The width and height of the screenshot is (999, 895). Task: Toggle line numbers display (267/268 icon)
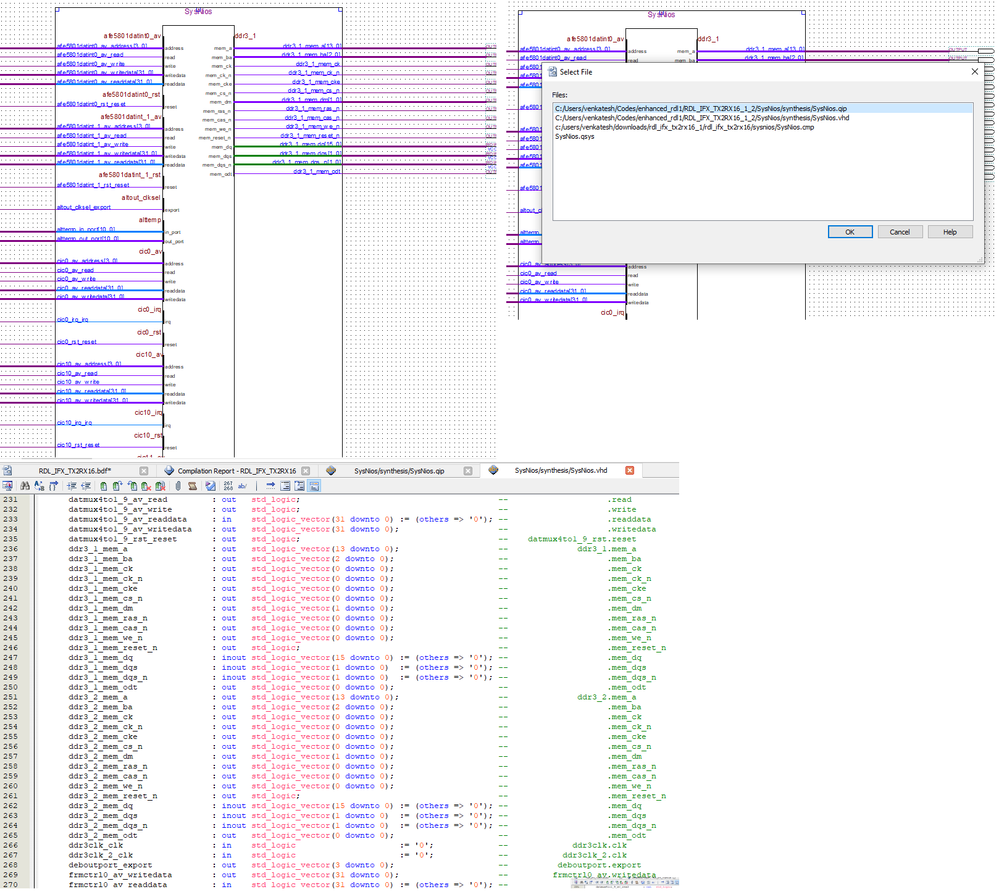[x=228, y=486]
